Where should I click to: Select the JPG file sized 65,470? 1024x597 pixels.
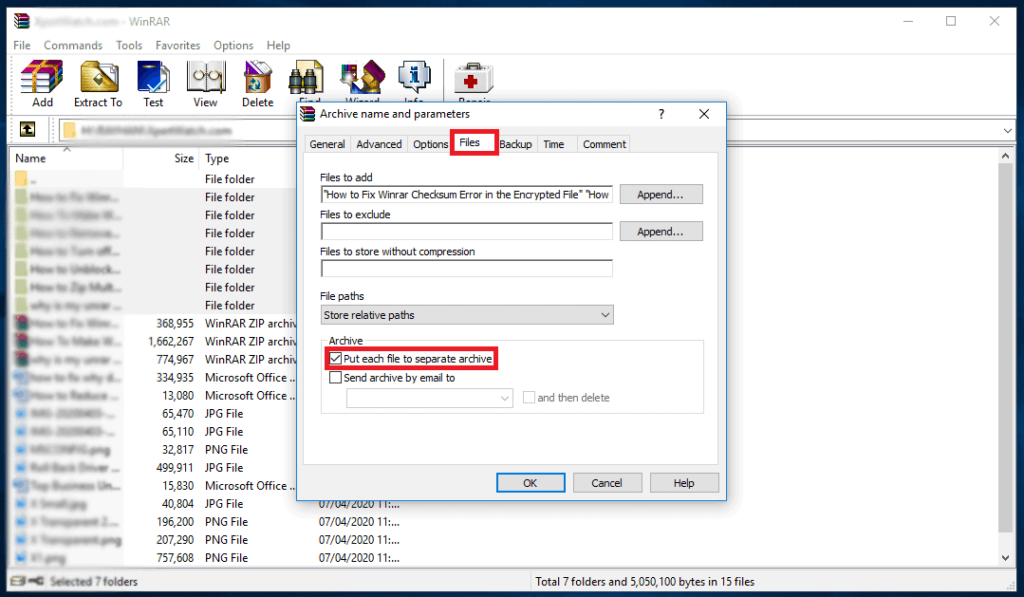pyautogui.click(x=154, y=413)
